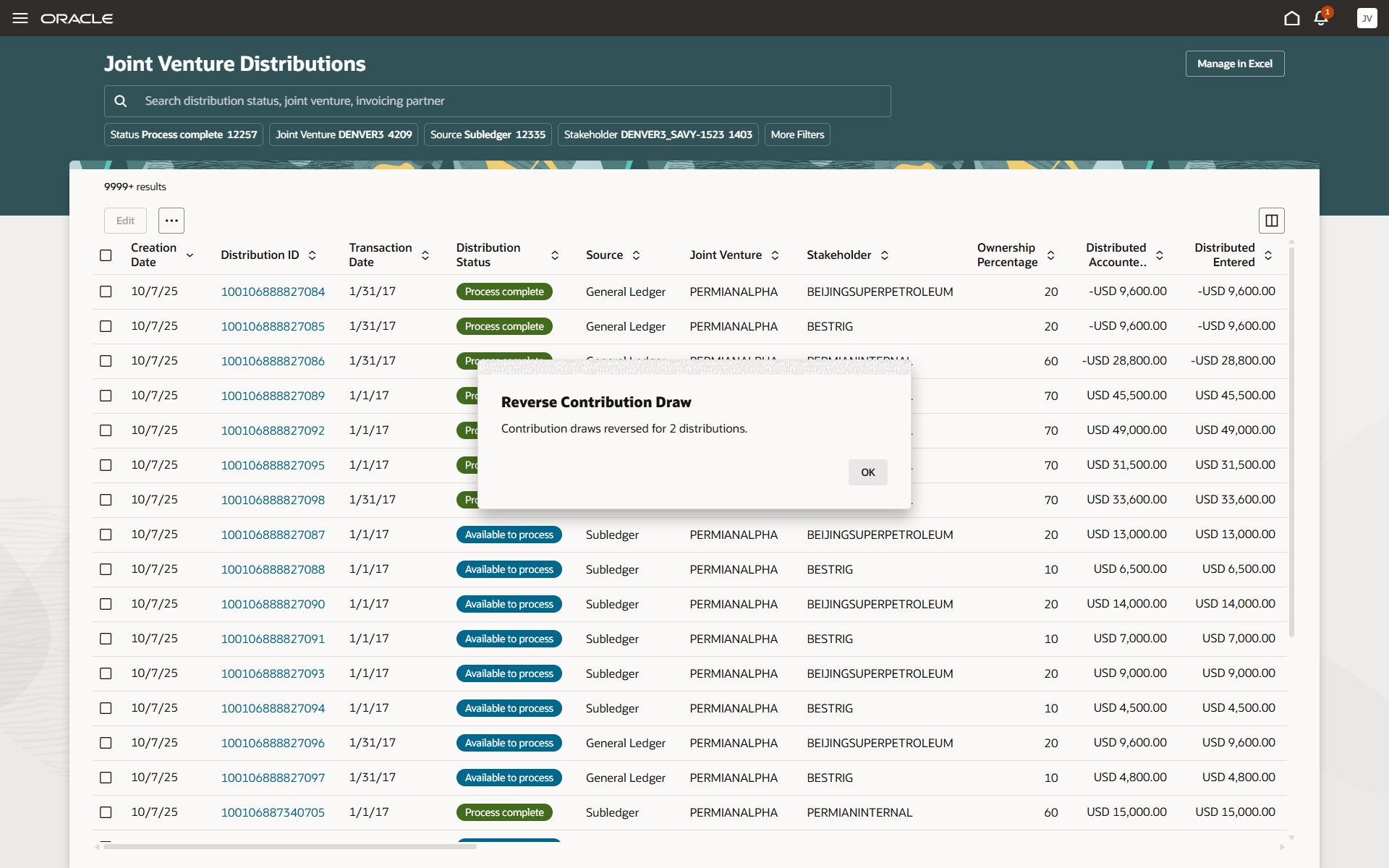Open the JV user profile avatar

1367,18
